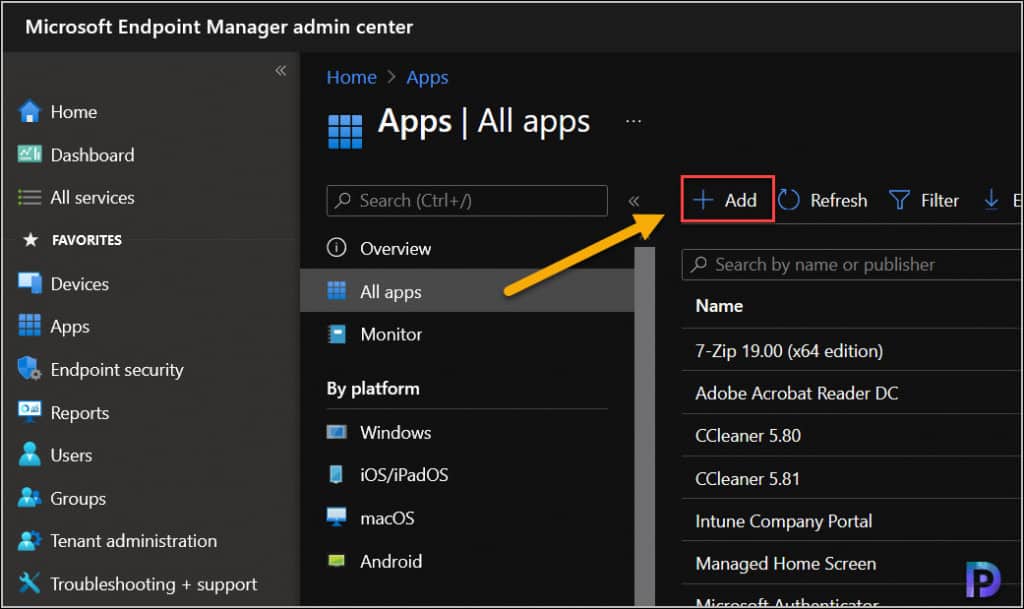Click the Home breadcrumb link
The height and width of the screenshot is (609, 1024).
[351, 77]
